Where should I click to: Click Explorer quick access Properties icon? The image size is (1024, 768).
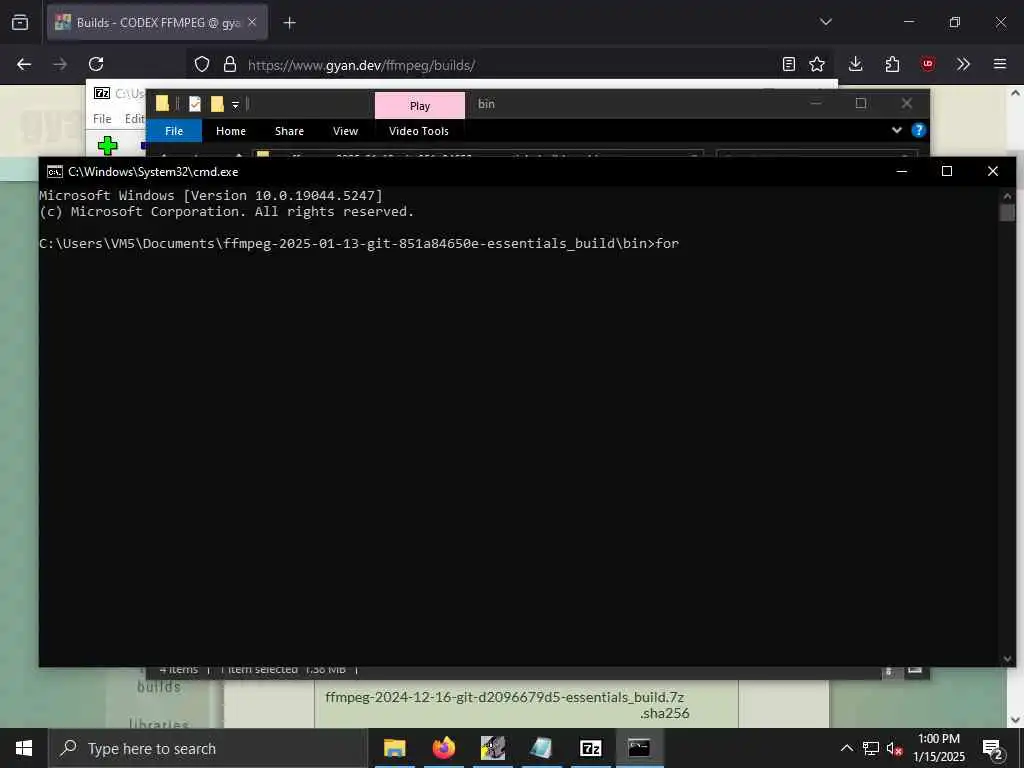(195, 104)
